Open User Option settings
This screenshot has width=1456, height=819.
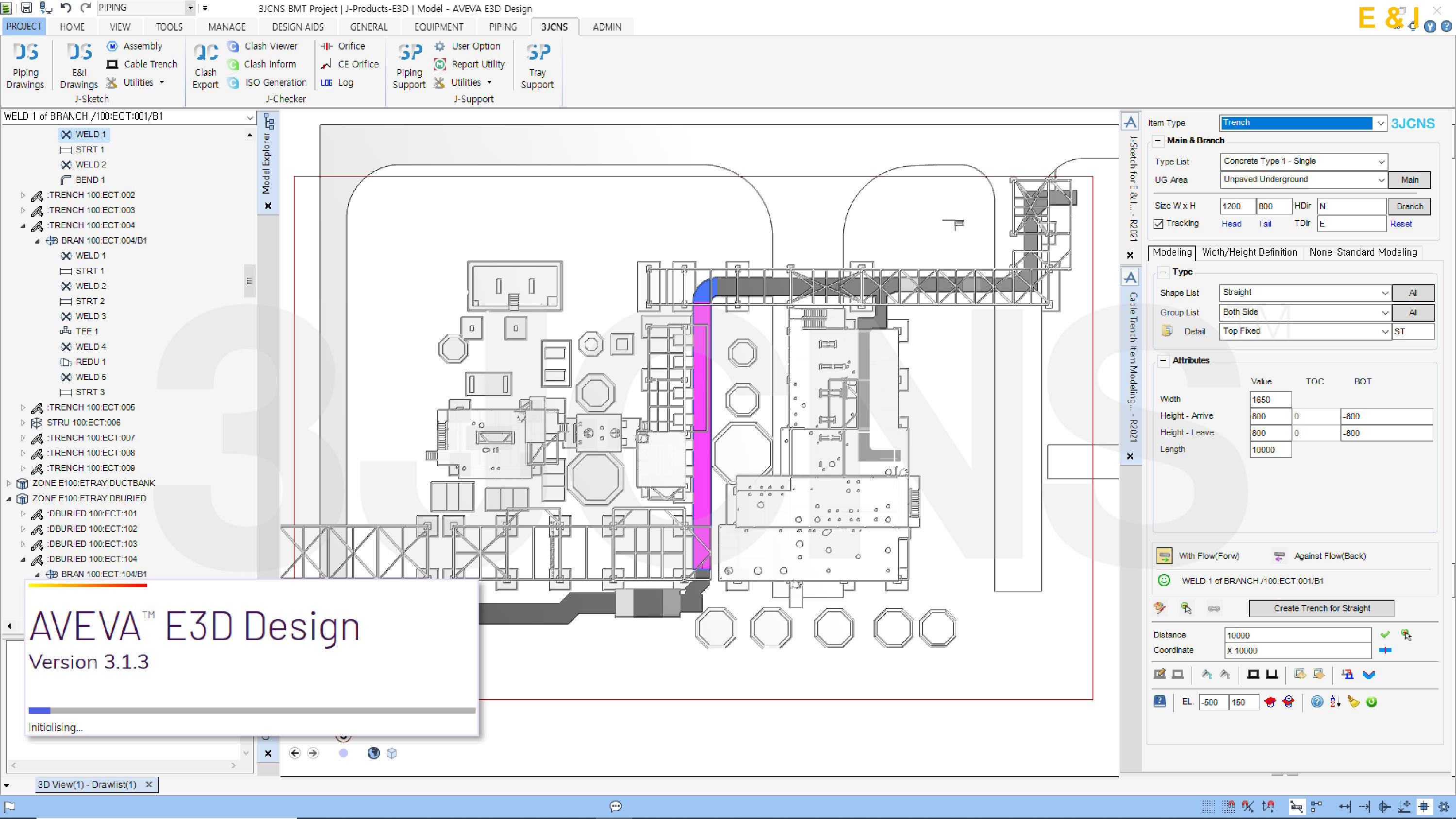point(467,46)
